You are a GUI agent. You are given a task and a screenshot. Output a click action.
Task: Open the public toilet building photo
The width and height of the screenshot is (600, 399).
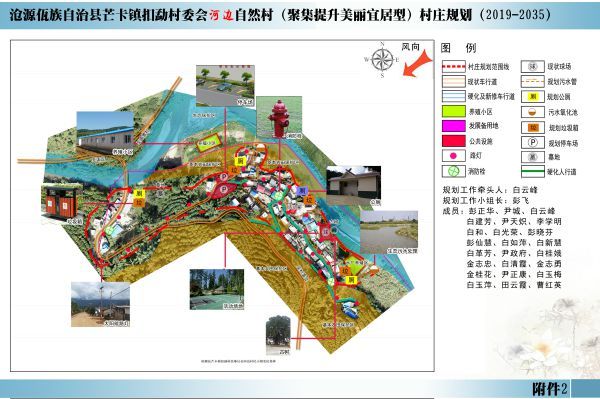pyautogui.click(x=354, y=186)
